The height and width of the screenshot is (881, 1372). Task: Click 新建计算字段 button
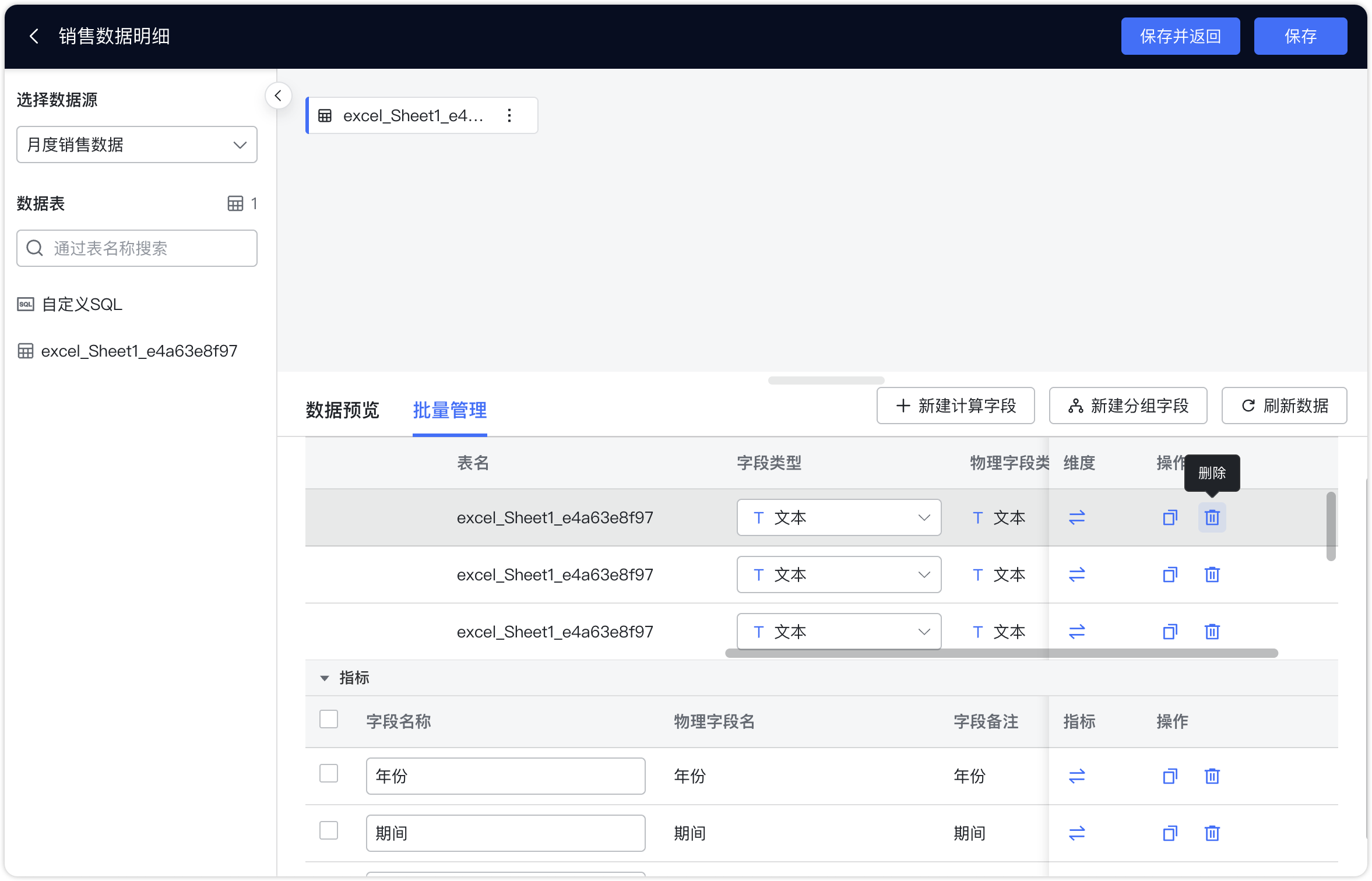pyautogui.click(x=955, y=406)
